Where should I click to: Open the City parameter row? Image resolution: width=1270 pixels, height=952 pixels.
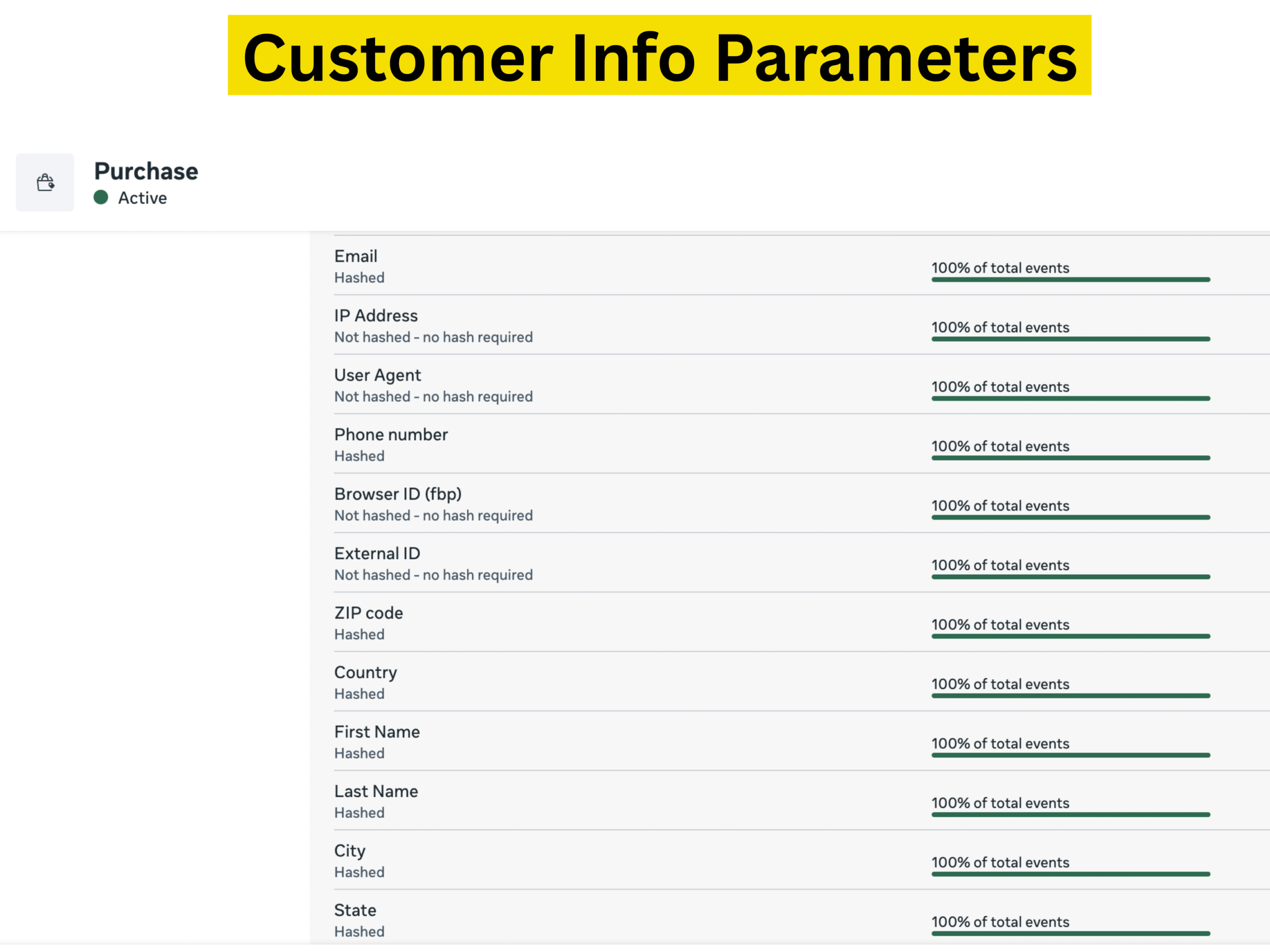click(349, 850)
